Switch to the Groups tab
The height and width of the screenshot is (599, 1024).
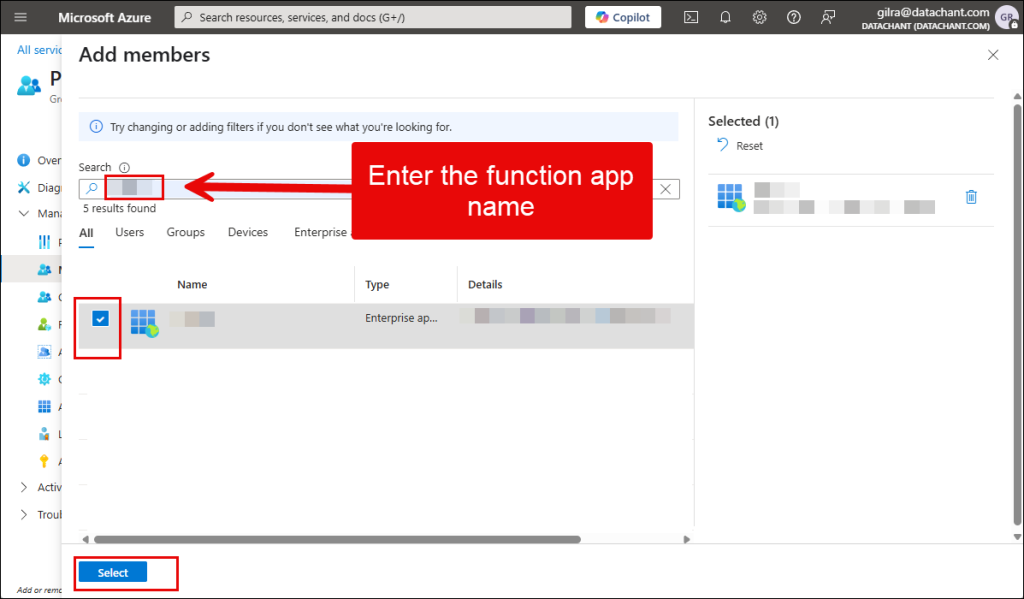[x=185, y=232]
